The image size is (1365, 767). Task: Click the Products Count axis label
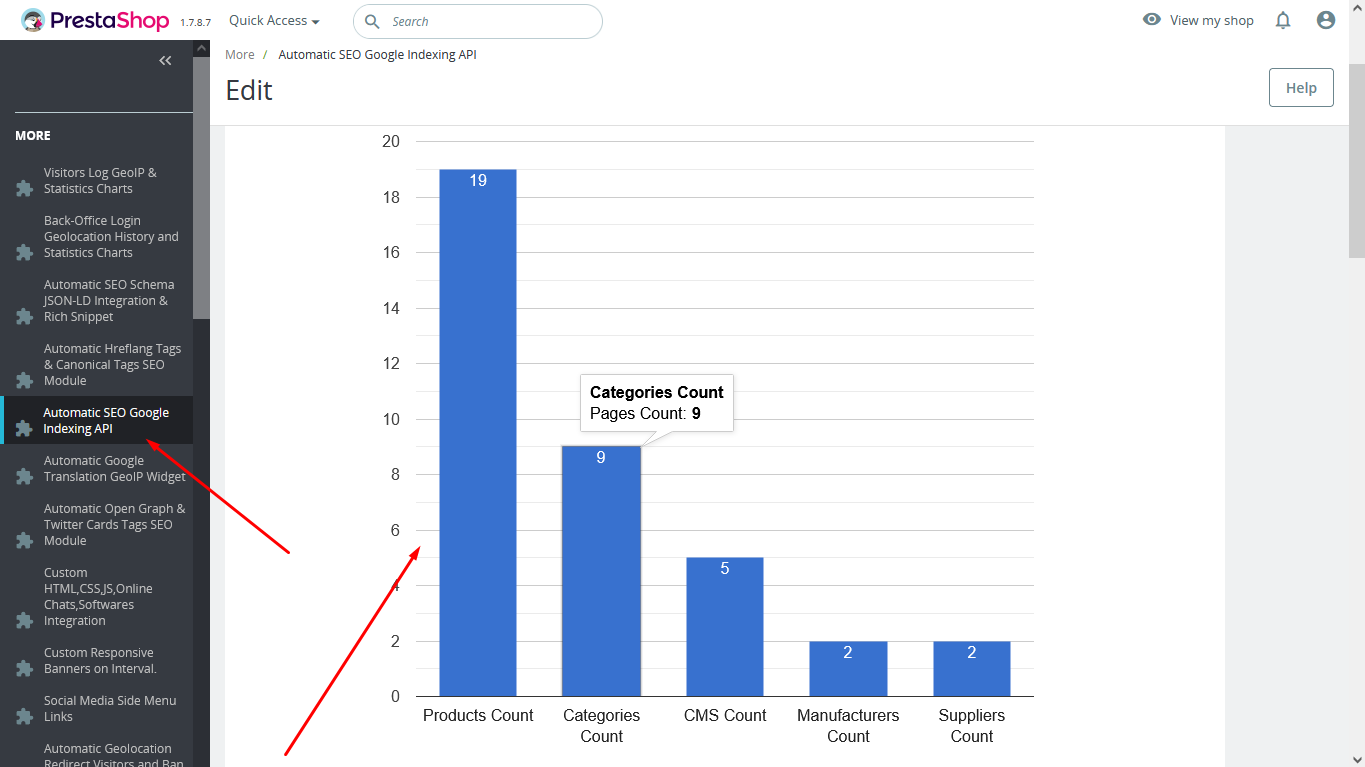point(478,716)
